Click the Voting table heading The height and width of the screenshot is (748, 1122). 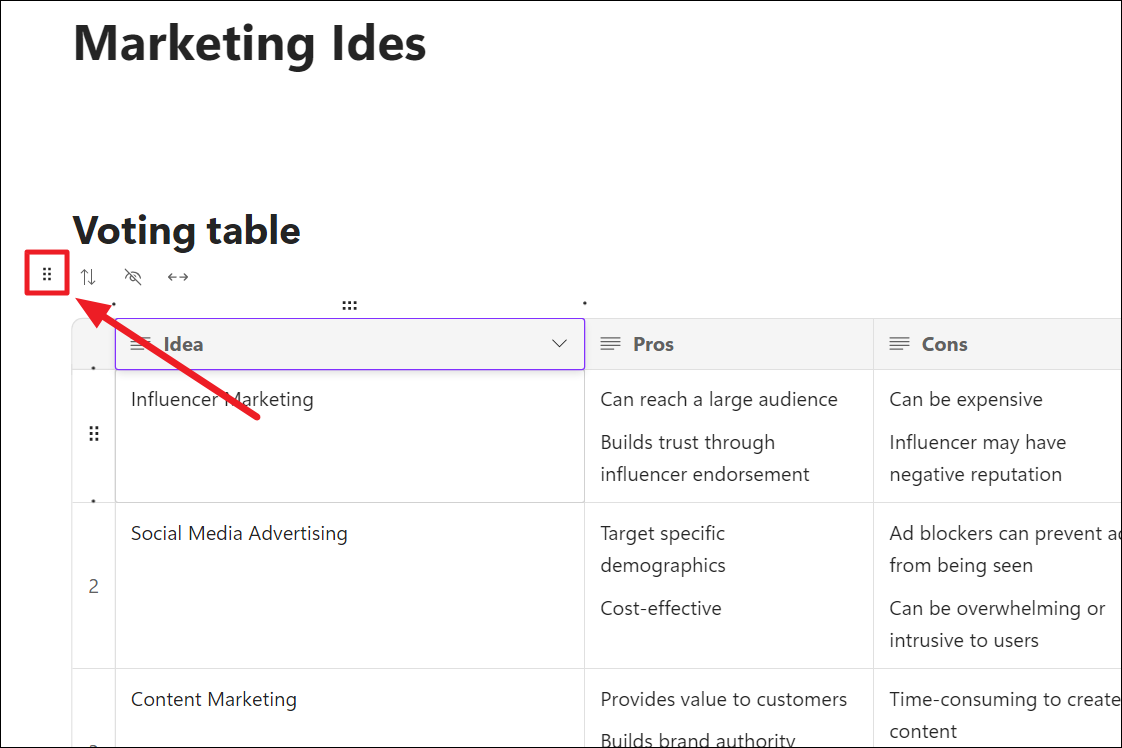187,231
